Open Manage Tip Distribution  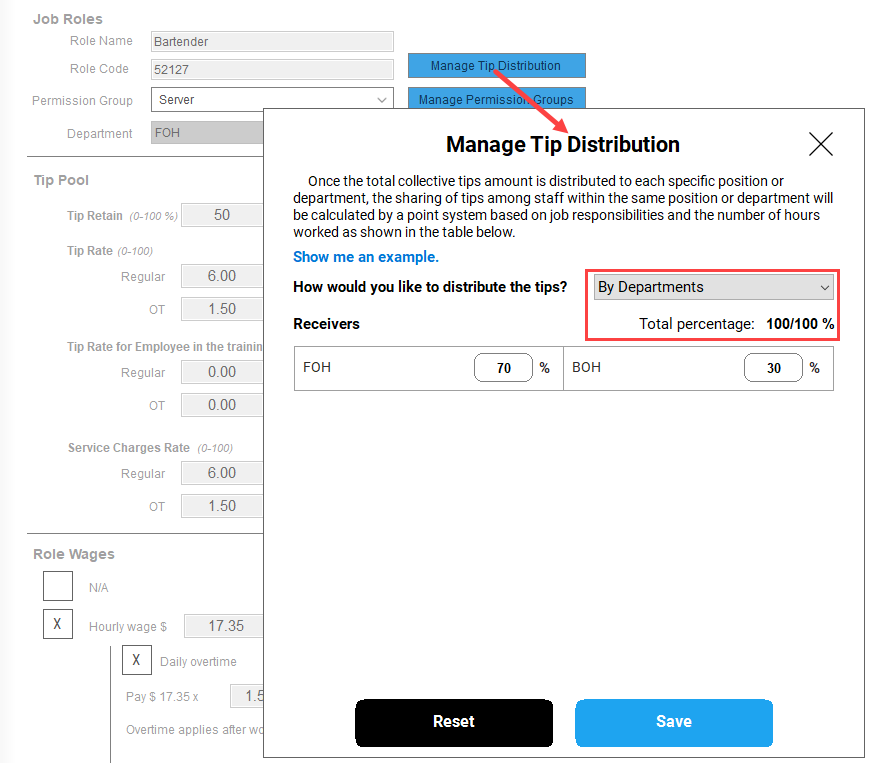tap(496, 65)
